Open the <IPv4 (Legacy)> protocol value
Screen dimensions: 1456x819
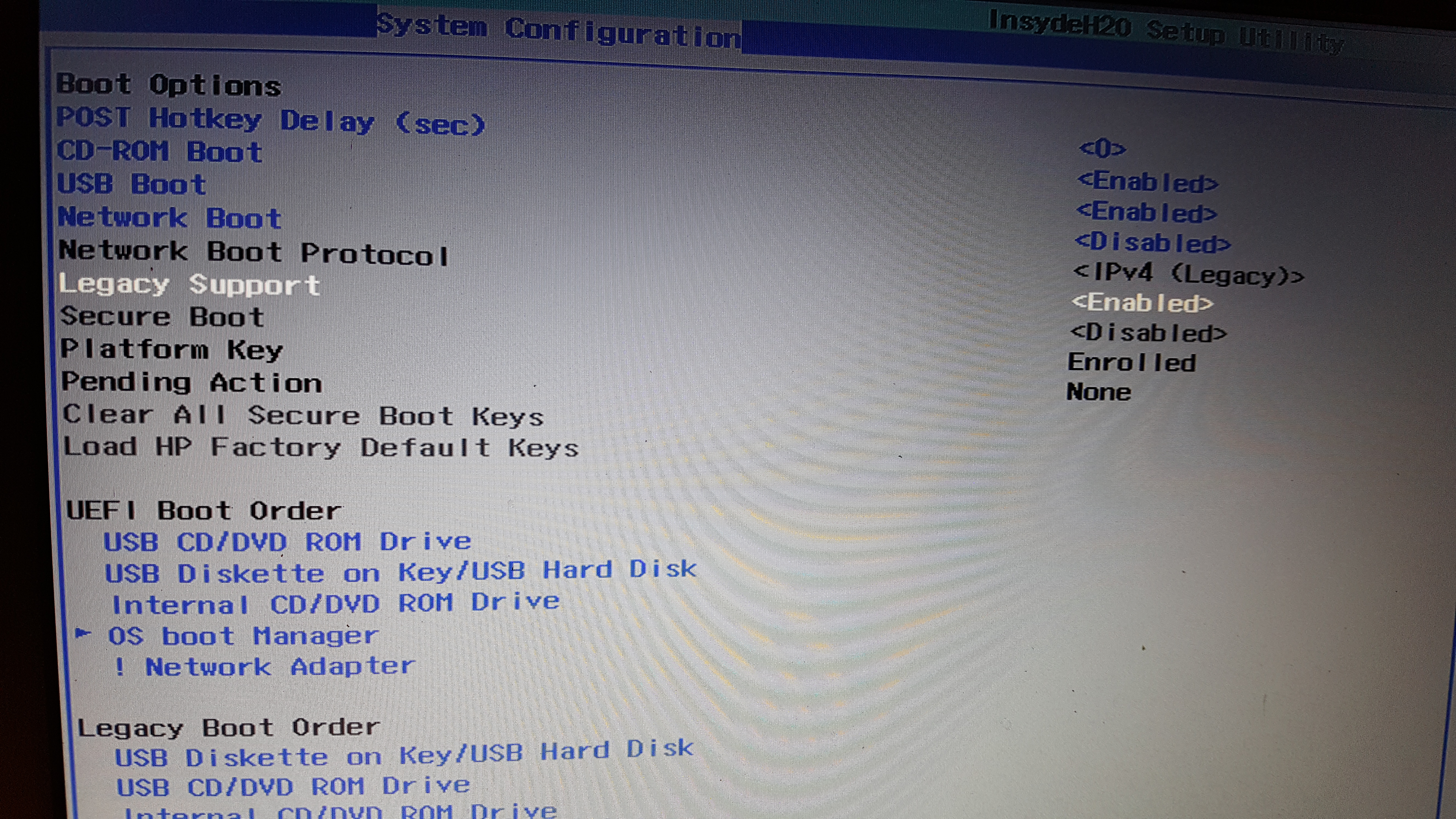click(x=1189, y=274)
